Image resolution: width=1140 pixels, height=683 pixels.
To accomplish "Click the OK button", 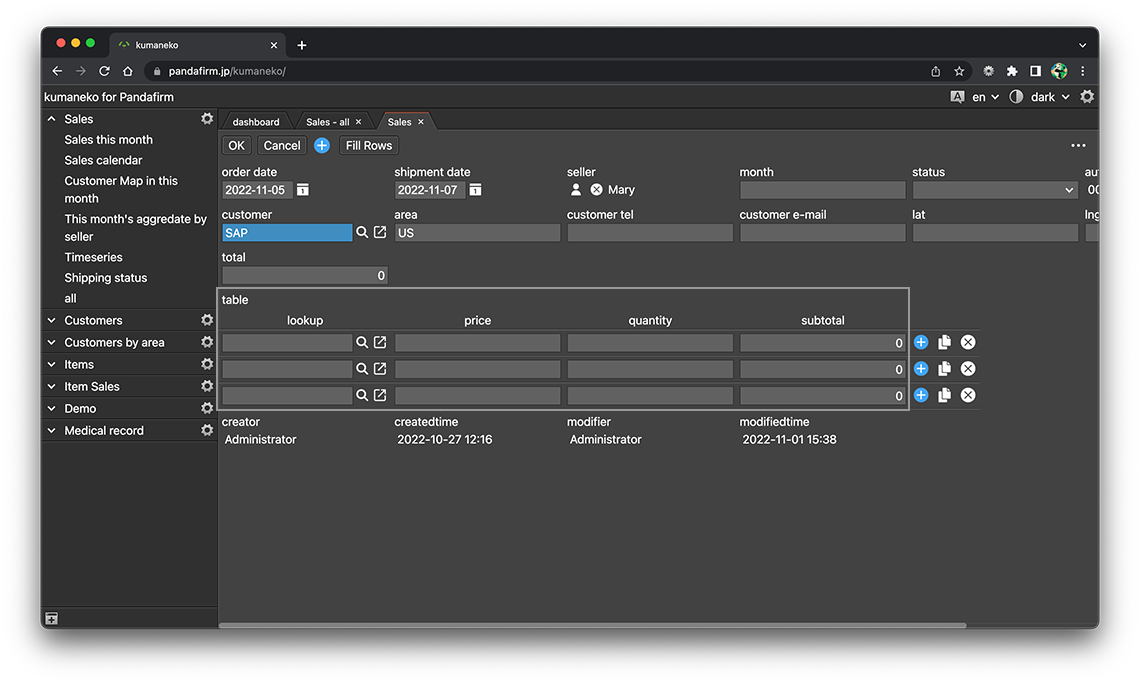I will coord(236,146).
